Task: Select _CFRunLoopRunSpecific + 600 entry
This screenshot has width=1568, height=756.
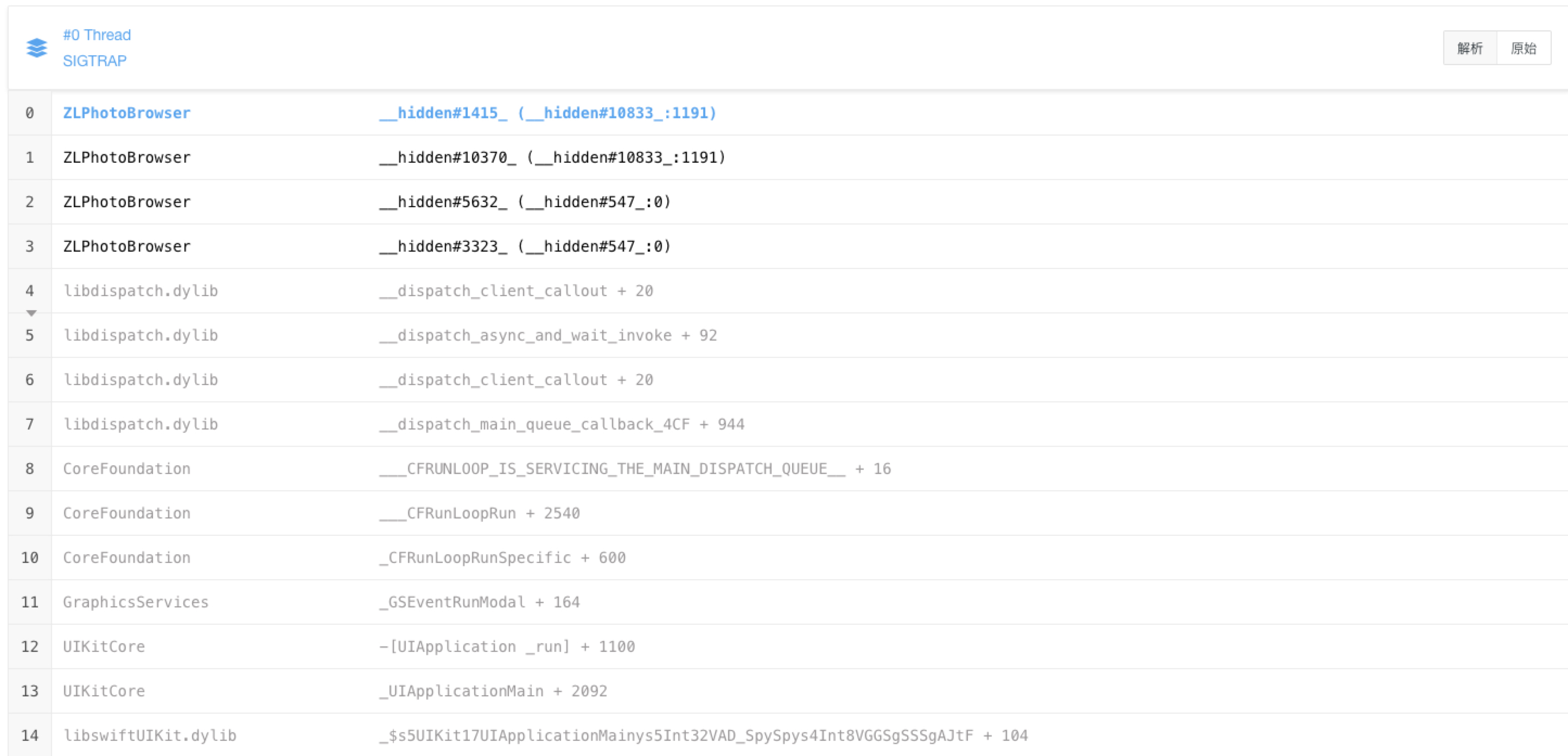Action: pos(502,557)
